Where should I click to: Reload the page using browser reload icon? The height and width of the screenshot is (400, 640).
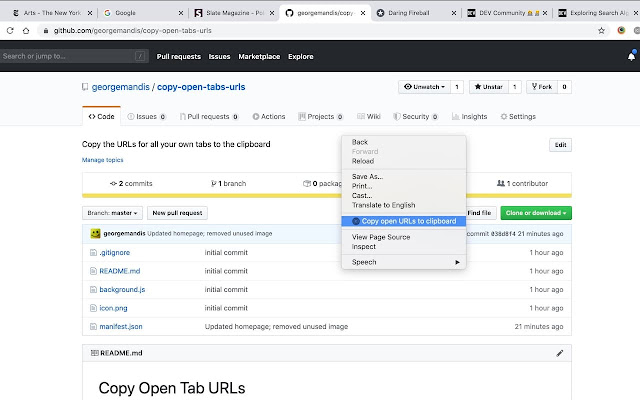(10, 31)
